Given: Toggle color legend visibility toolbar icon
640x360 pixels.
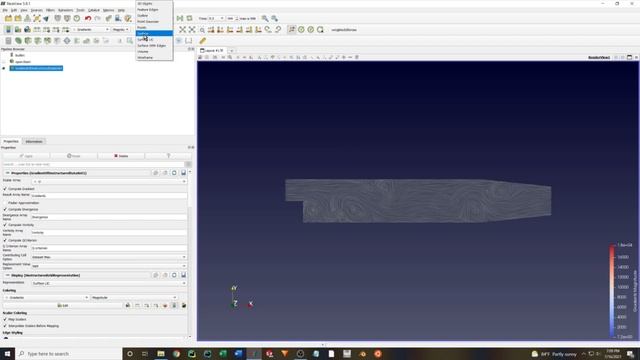Looking at the screenshot, I should pos(8,29).
